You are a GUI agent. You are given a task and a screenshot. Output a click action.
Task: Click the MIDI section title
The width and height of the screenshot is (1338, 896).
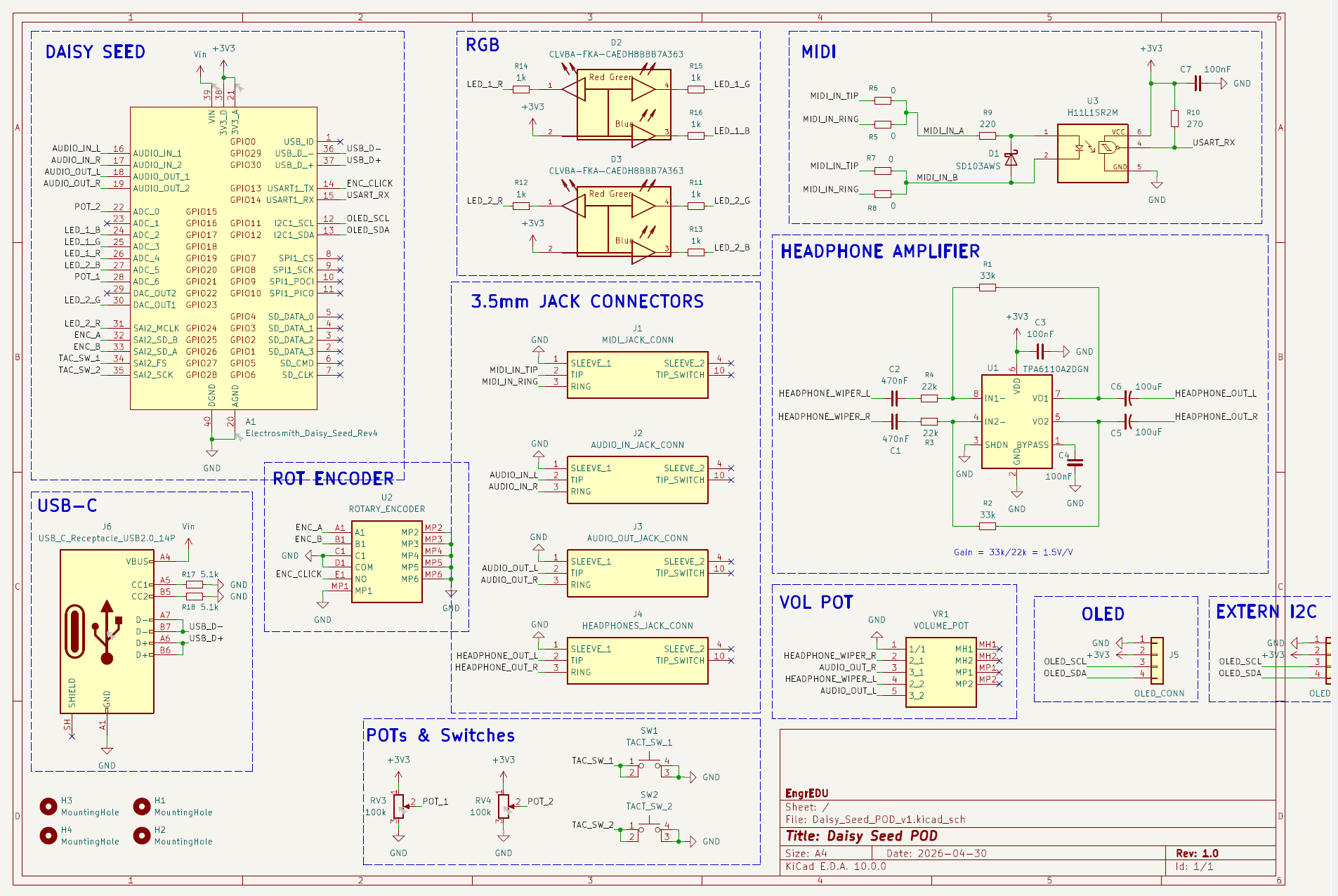819,52
